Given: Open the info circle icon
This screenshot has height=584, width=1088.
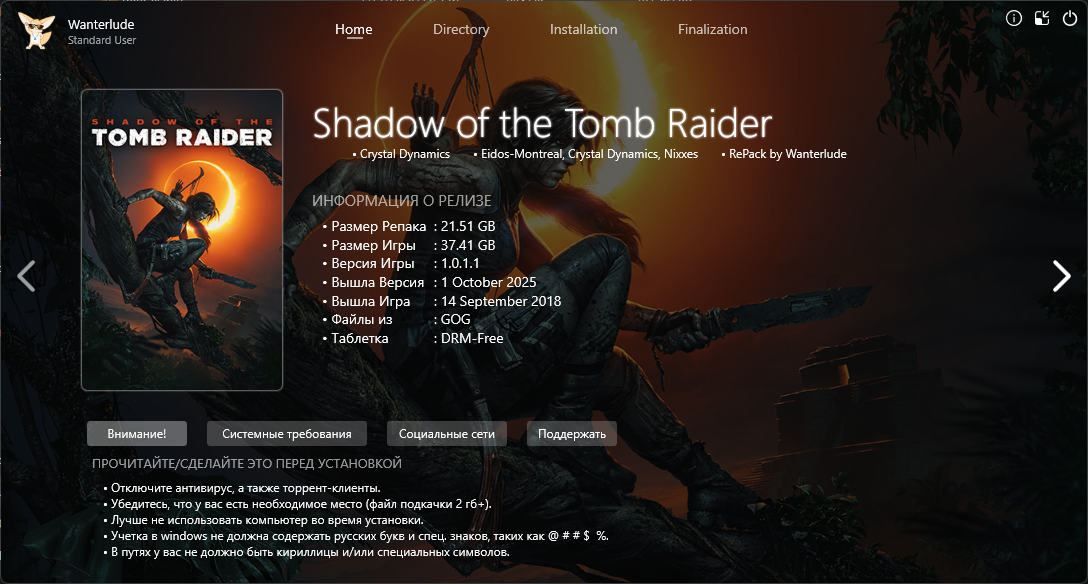Looking at the screenshot, I should [1014, 18].
